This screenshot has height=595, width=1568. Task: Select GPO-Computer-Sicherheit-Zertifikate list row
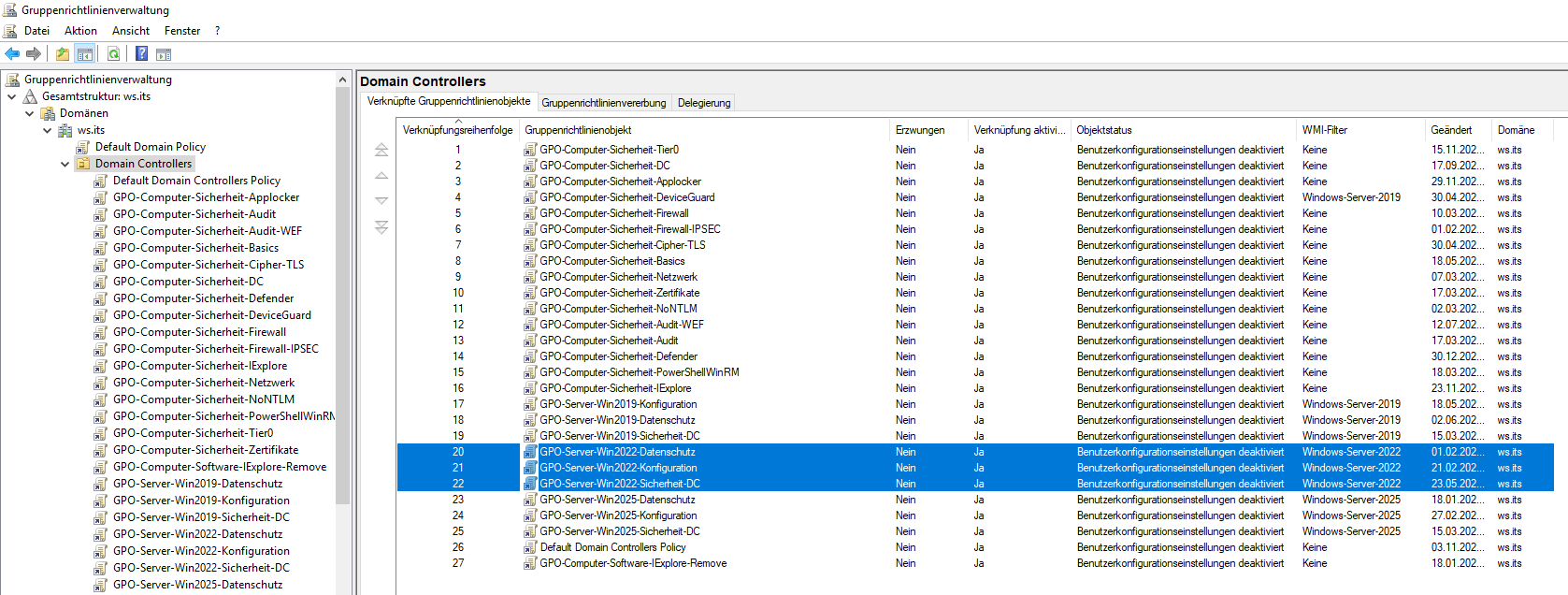[975, 293]
